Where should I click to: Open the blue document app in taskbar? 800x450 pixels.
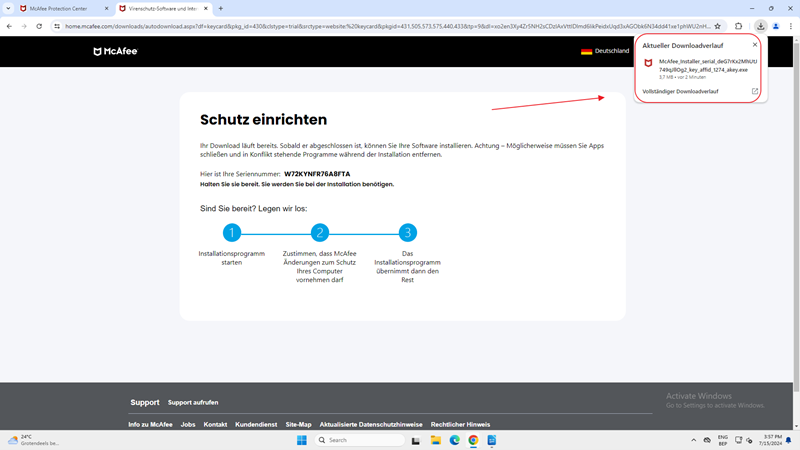[x=492, y=440]
